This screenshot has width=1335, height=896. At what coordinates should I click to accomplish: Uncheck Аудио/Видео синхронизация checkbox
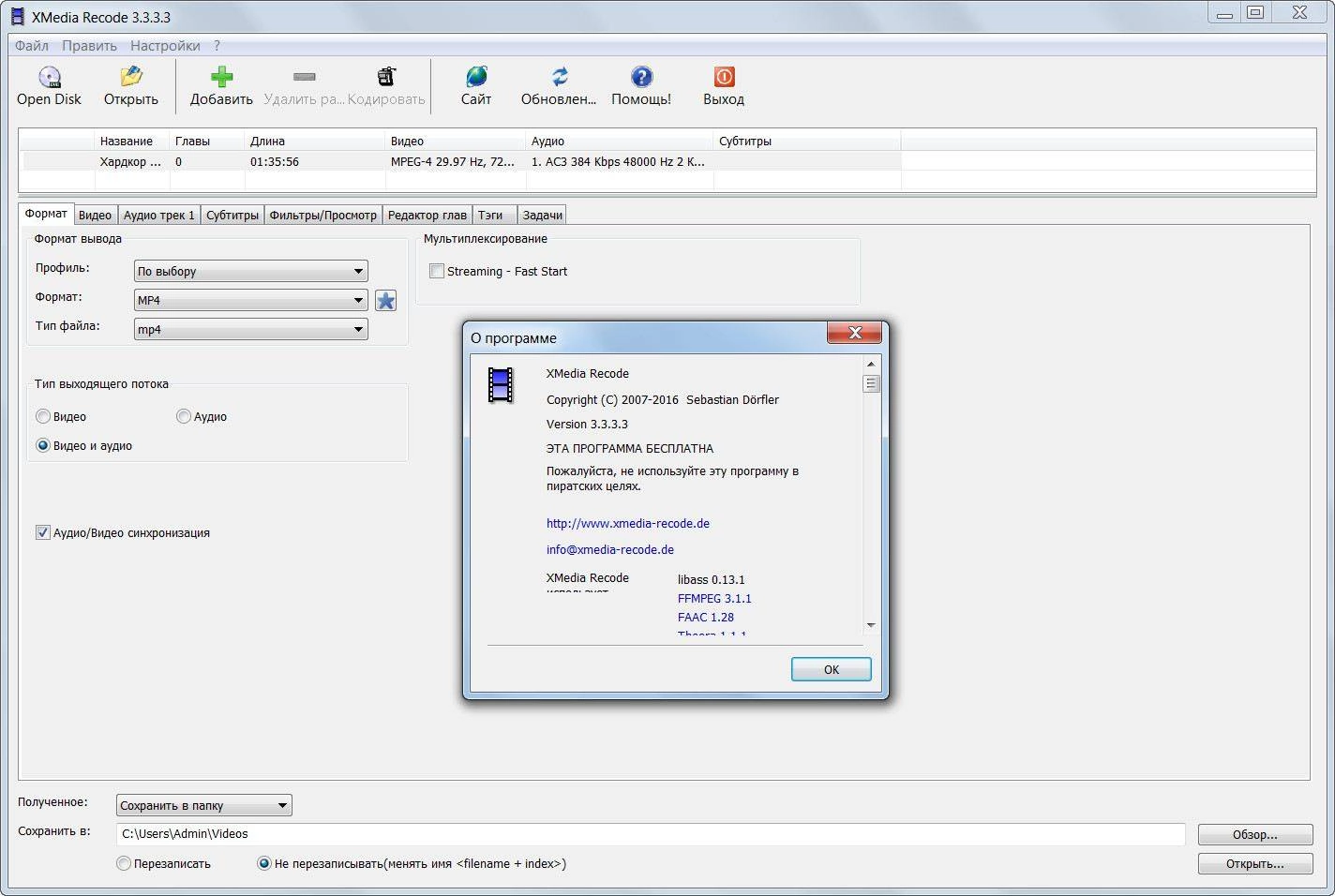(x=42, y=532)
